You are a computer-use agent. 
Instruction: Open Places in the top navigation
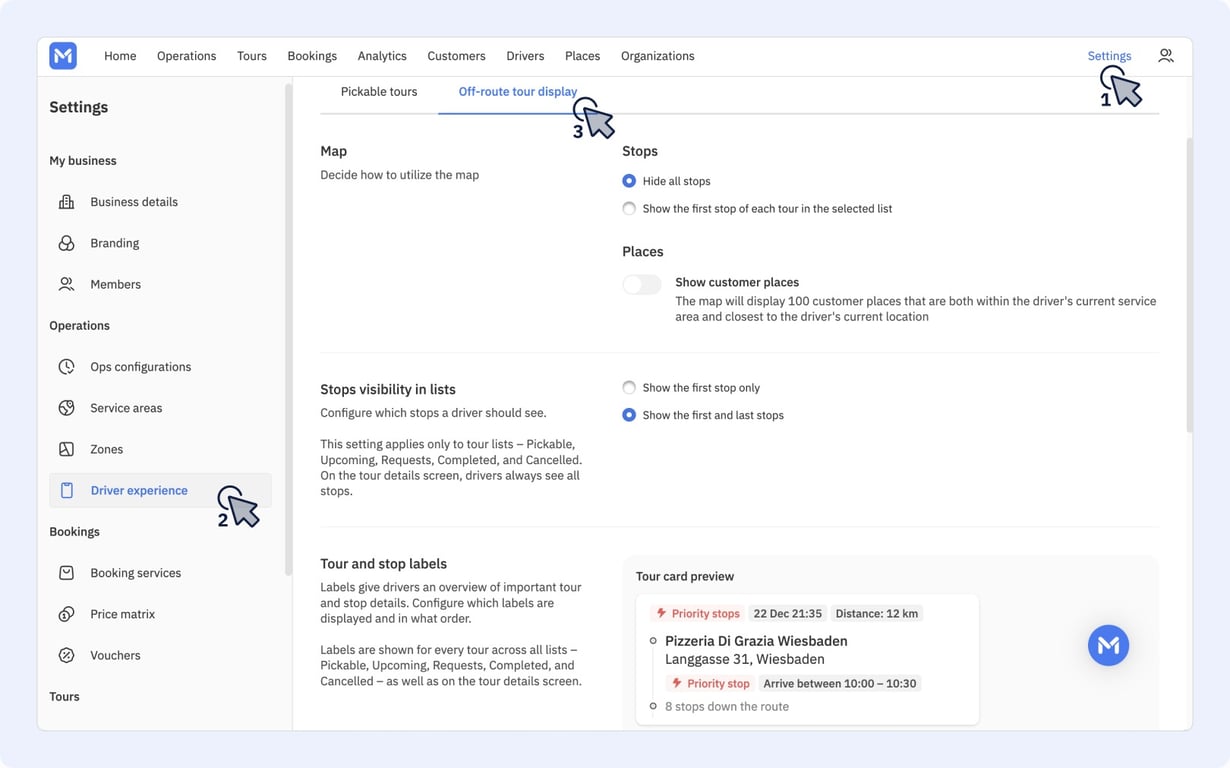point(582,56)
